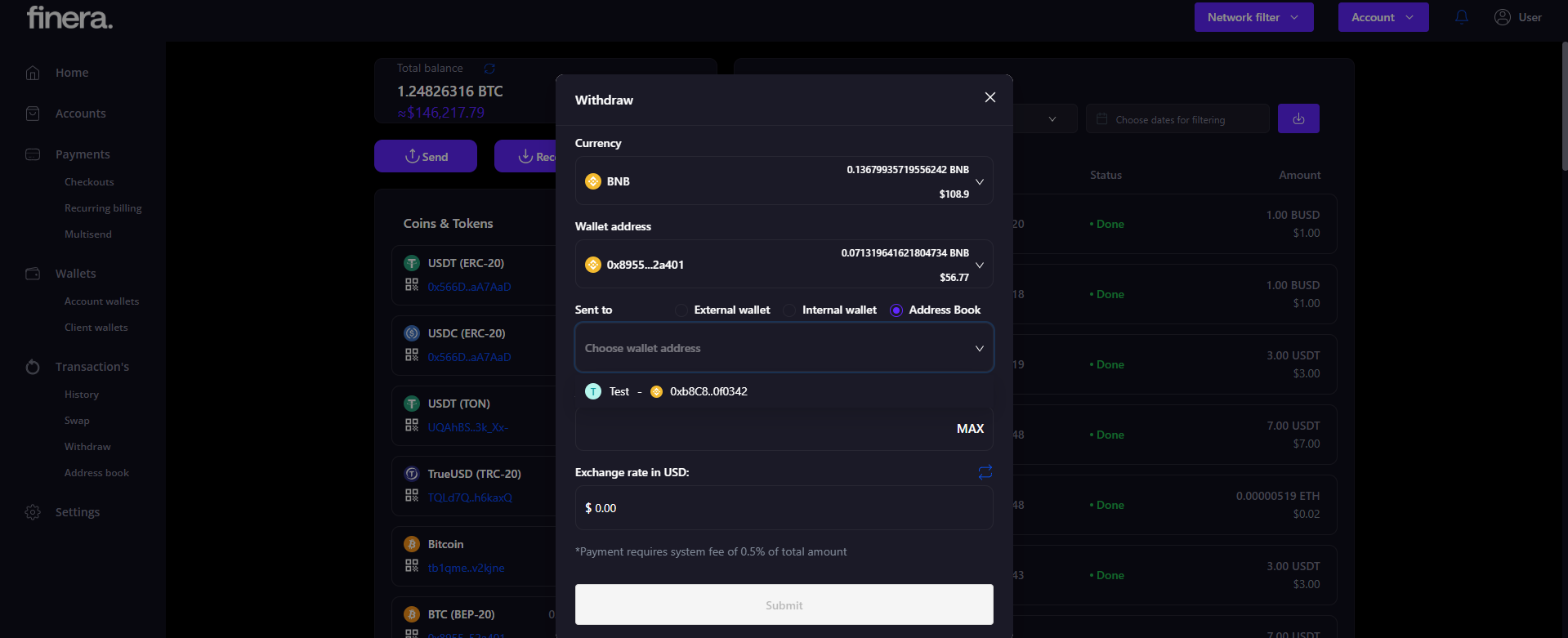1568x638 pixels.
Task: Open Address book in sidebar menu
Action: (x=96, y=473)
